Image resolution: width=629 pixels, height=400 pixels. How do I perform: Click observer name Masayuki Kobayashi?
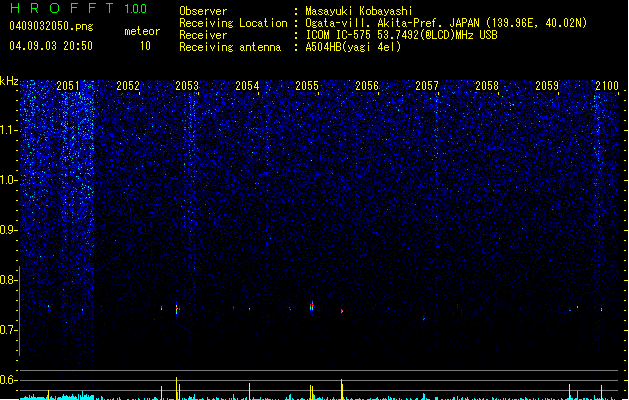point(359,11)
